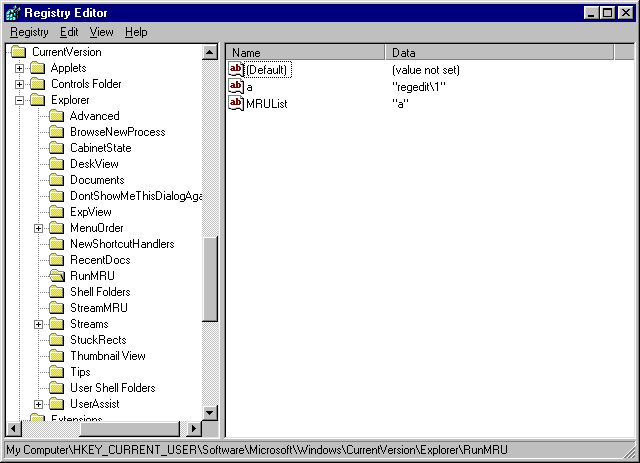The image size is (640, 463).
Task: Click the string icon for MRUList value
Action: [236, 103]
